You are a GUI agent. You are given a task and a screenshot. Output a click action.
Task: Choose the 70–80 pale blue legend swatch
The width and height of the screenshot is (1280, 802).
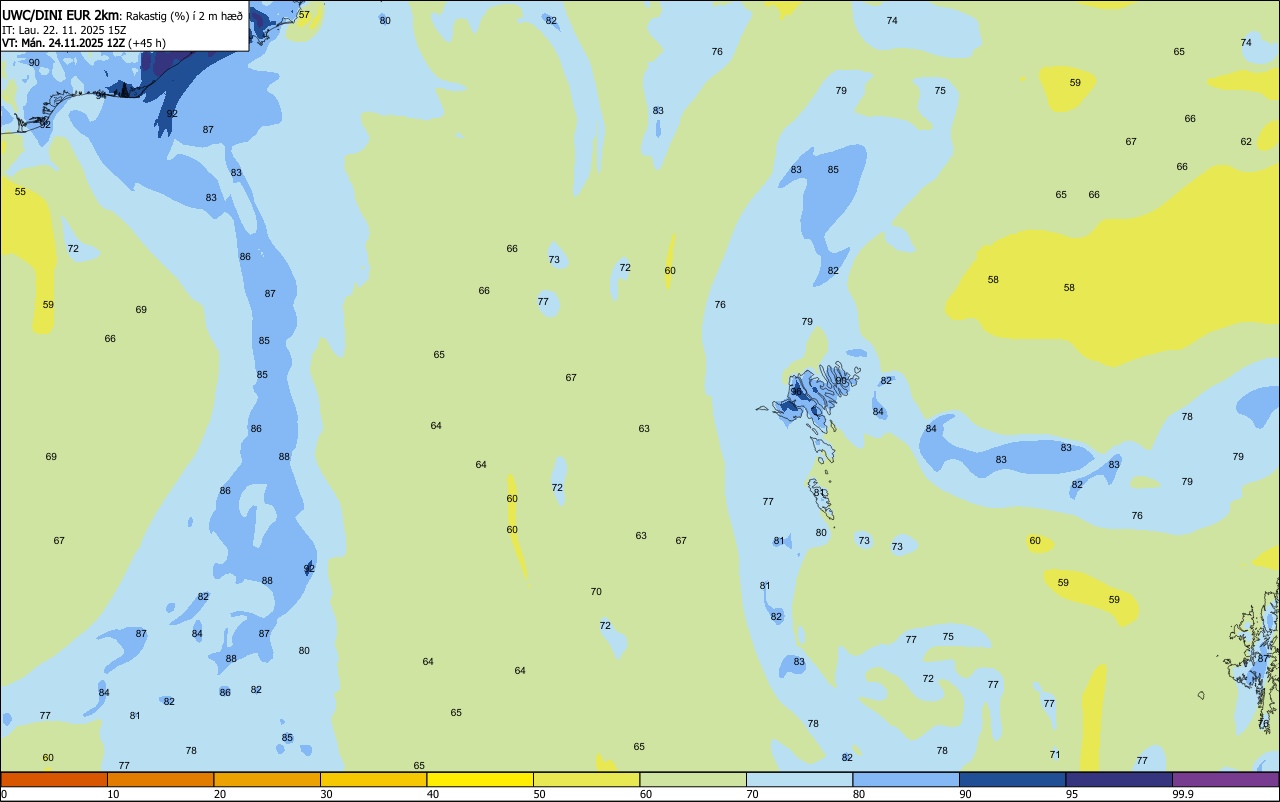799,779
